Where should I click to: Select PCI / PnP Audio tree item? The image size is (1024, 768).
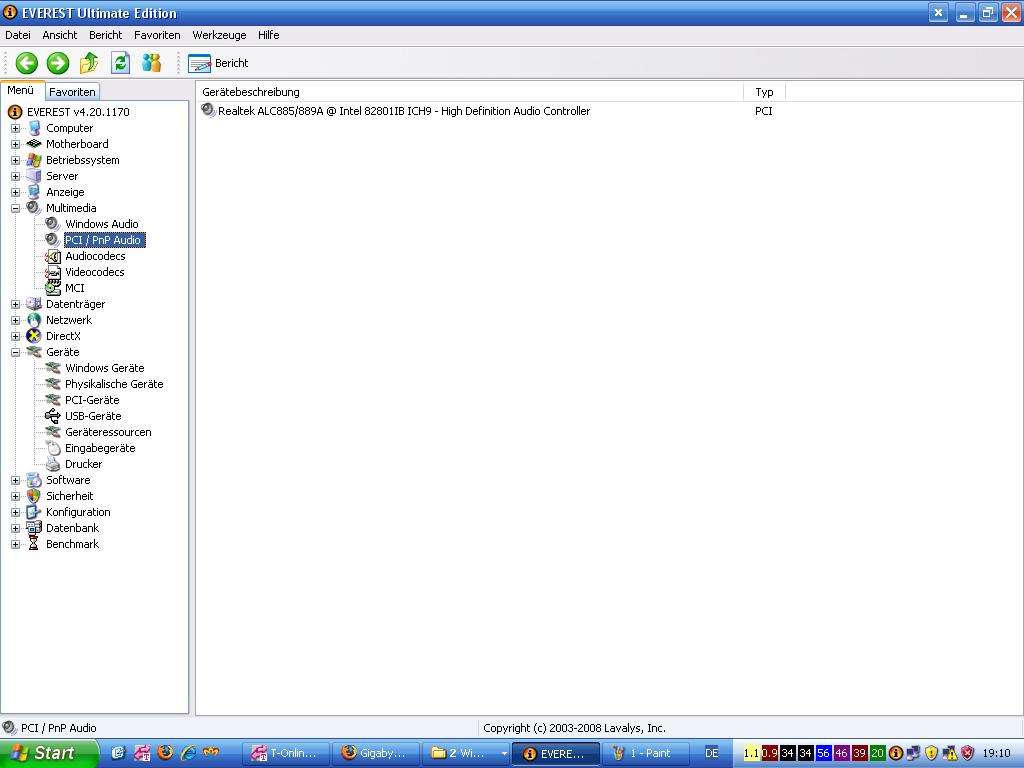(104, 240)
